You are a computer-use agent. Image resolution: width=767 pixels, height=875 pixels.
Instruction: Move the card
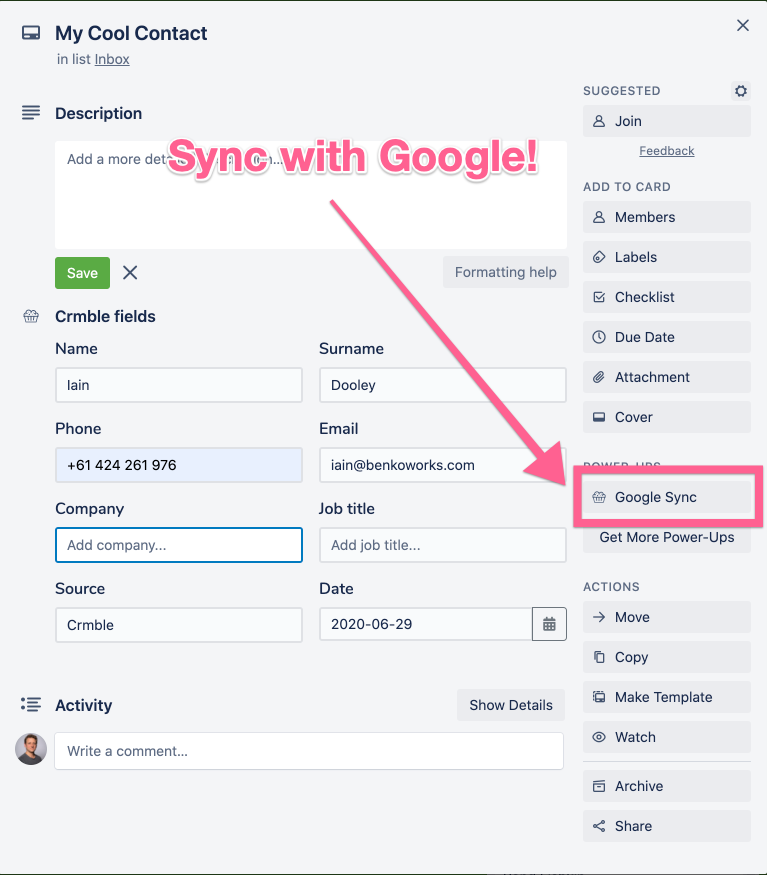(x=667, y=617)
